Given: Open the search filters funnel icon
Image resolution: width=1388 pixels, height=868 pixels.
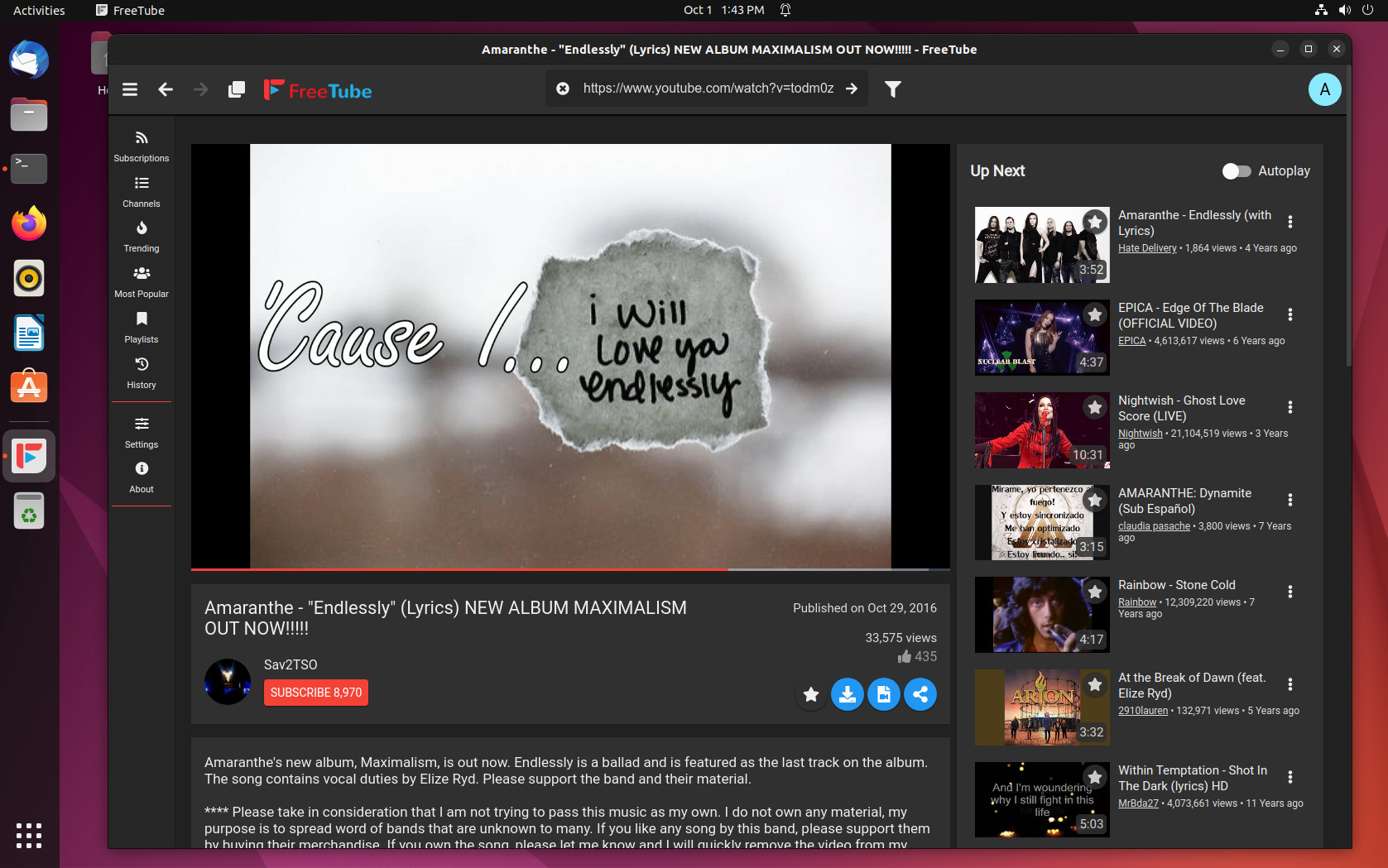Looking at the screenshot, I should [x=893, y=89].
